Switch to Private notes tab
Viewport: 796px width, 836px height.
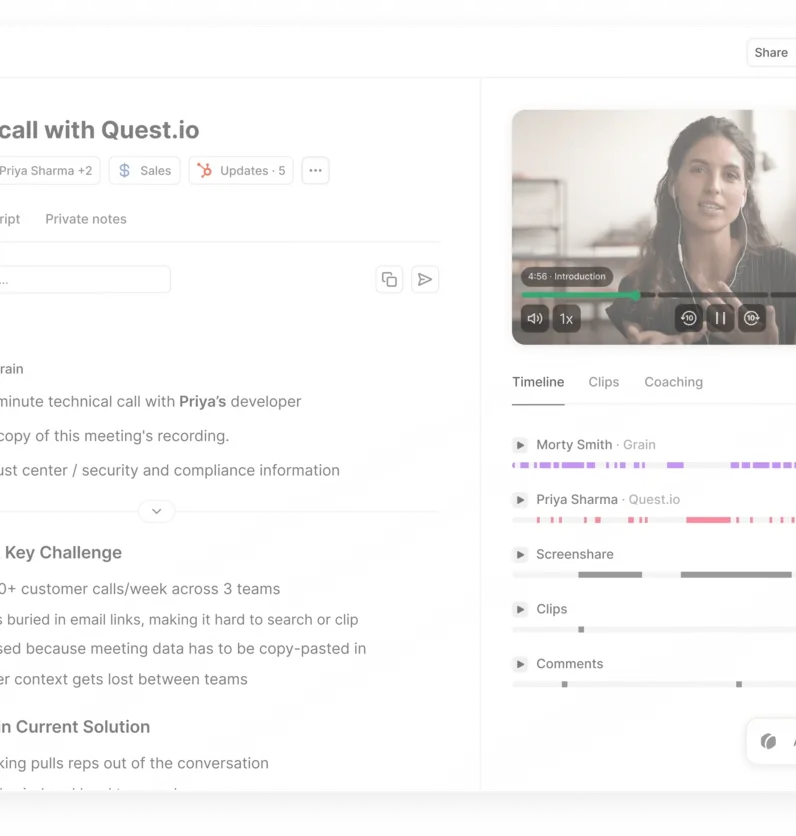click(x=86, y=219)
